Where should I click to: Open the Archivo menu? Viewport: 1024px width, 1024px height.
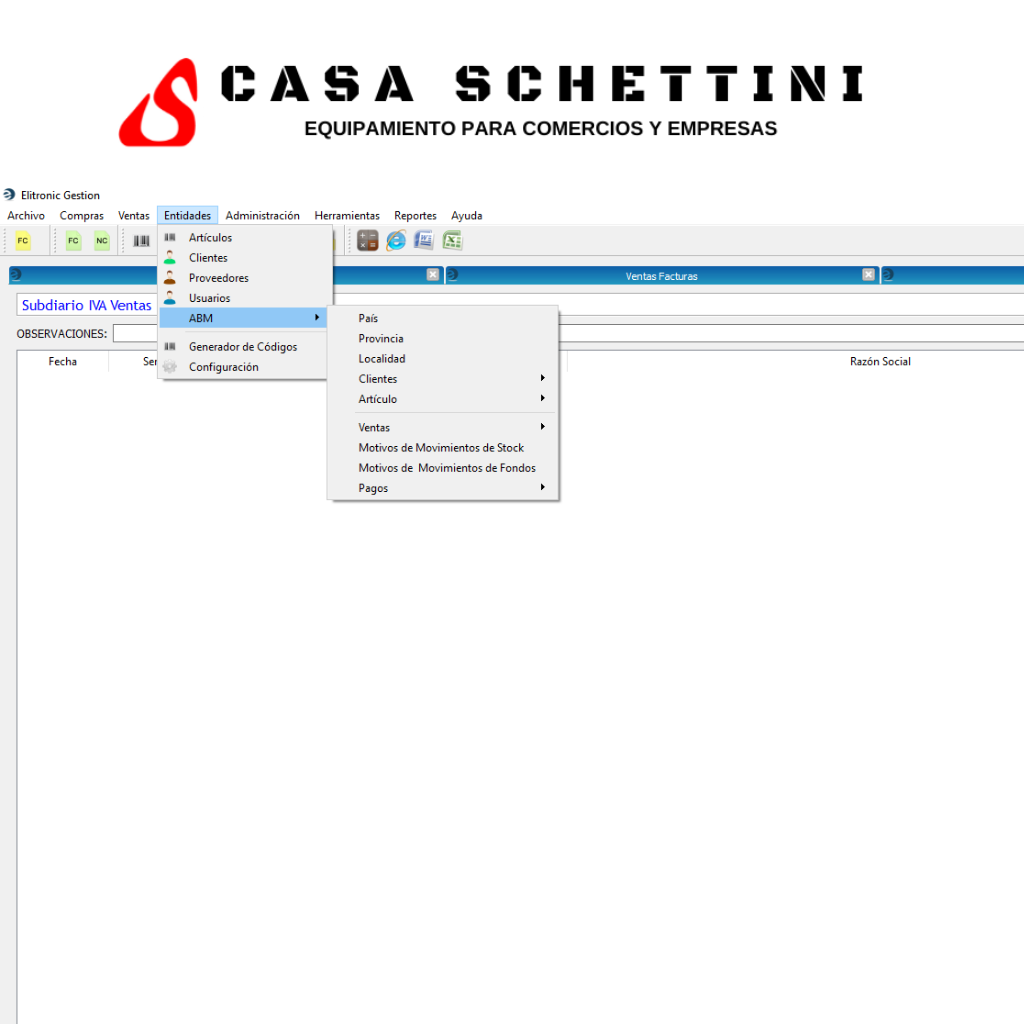26,216
